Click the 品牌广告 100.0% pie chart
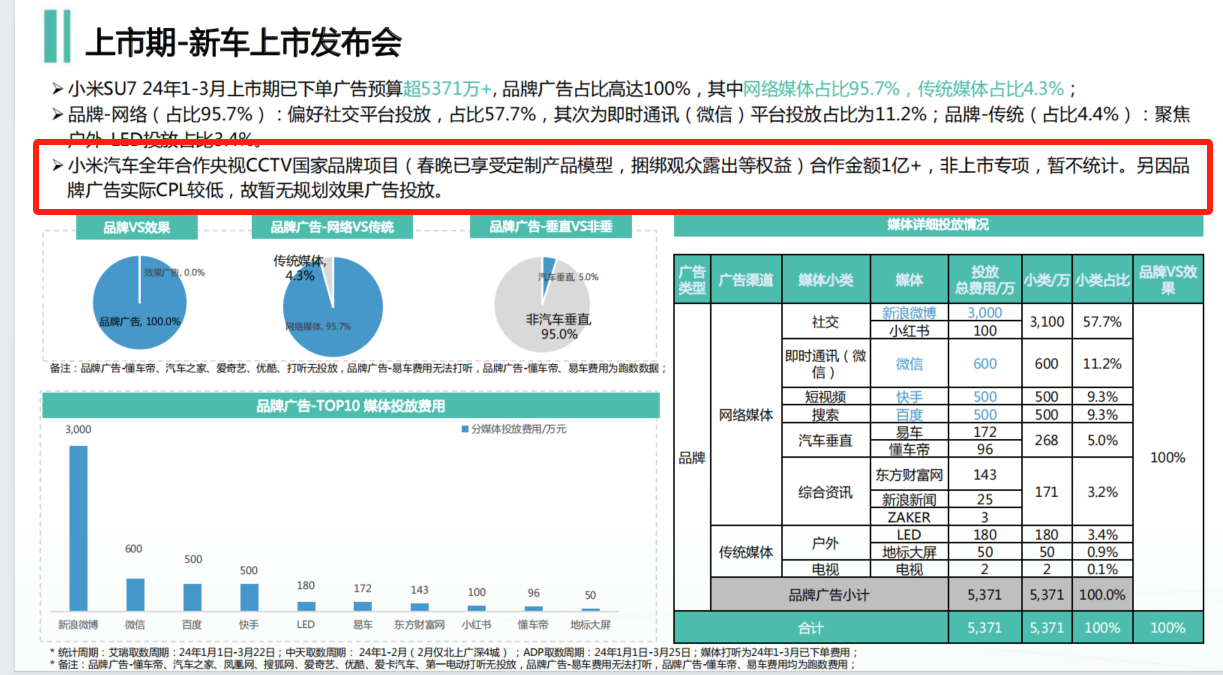The image size is (1223, 675). tap(138, 305)
